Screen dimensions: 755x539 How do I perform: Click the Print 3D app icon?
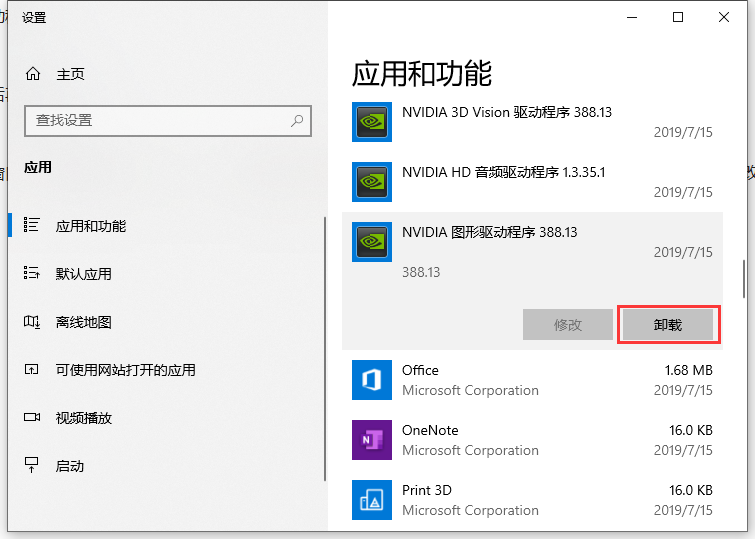tap(372, 500)
